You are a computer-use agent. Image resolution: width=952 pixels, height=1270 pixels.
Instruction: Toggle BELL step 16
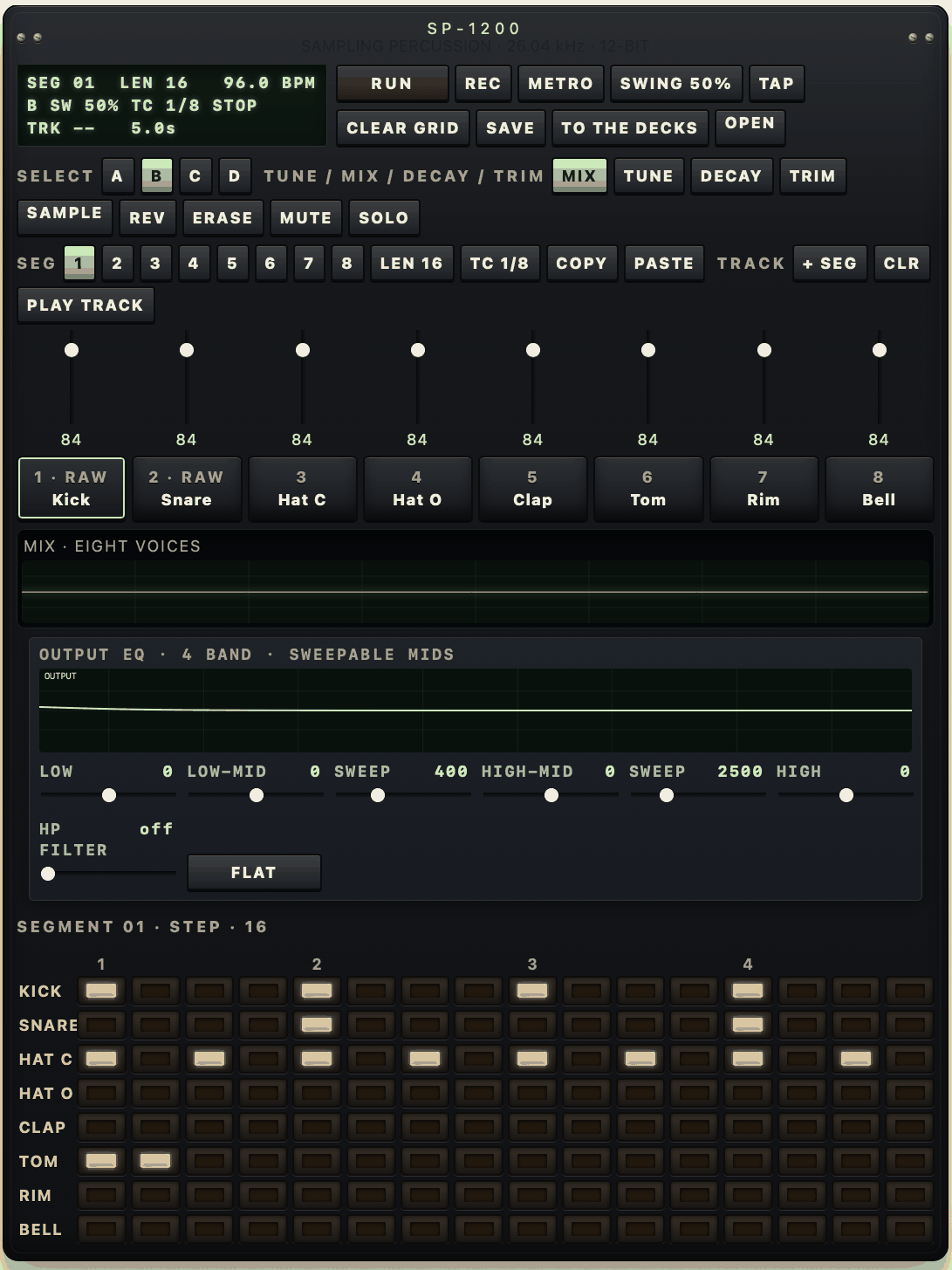(910, 1229)
